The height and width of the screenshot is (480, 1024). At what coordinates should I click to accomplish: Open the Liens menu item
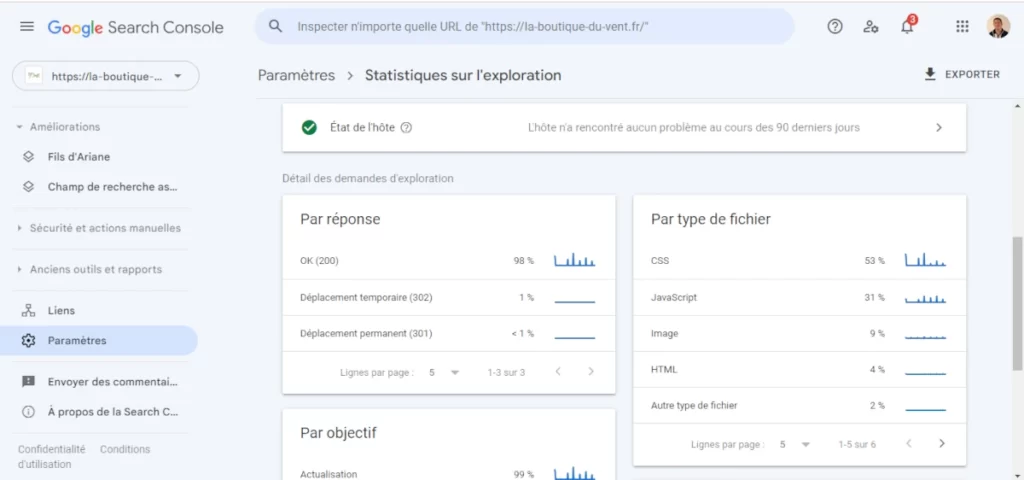[x=61, y=310]
